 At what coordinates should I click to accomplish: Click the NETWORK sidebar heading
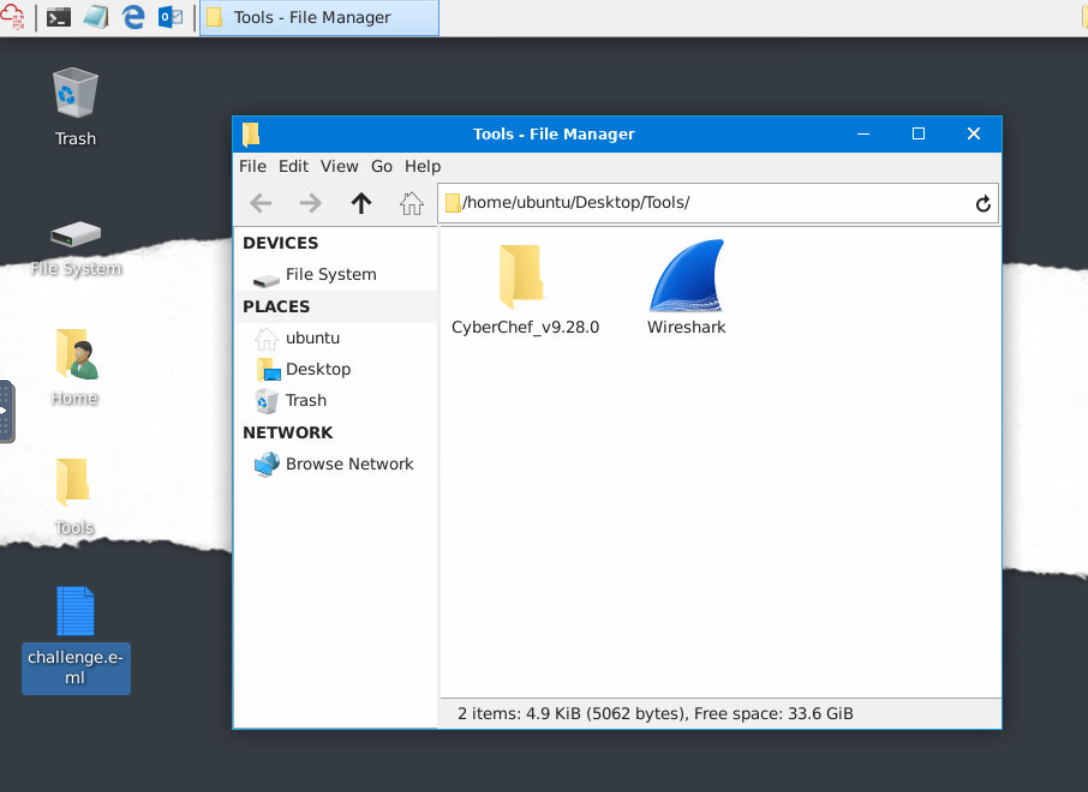288,432
